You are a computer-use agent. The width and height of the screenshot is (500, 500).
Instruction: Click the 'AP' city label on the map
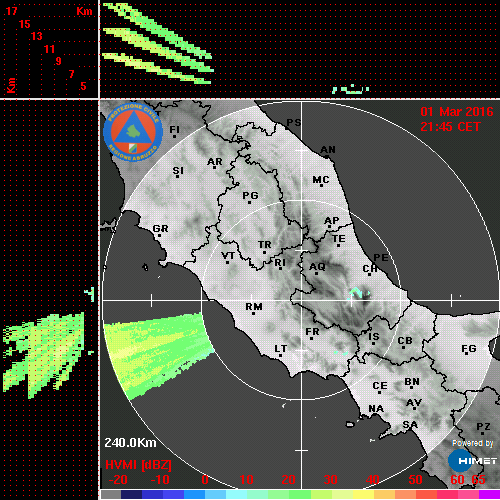pyautogui.click(x=332, y=221)
